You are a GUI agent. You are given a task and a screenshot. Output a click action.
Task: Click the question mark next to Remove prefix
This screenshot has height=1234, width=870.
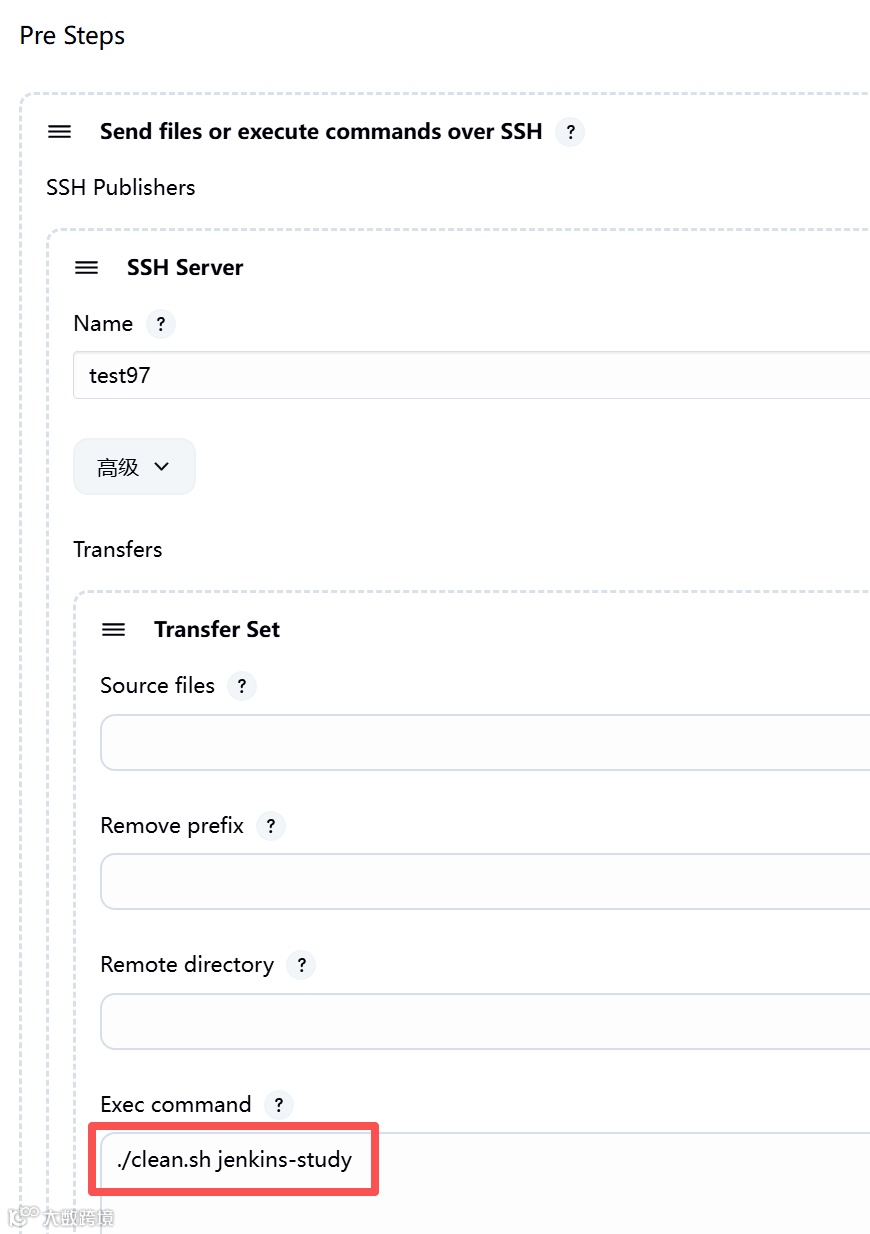click(x=271, y=826)
